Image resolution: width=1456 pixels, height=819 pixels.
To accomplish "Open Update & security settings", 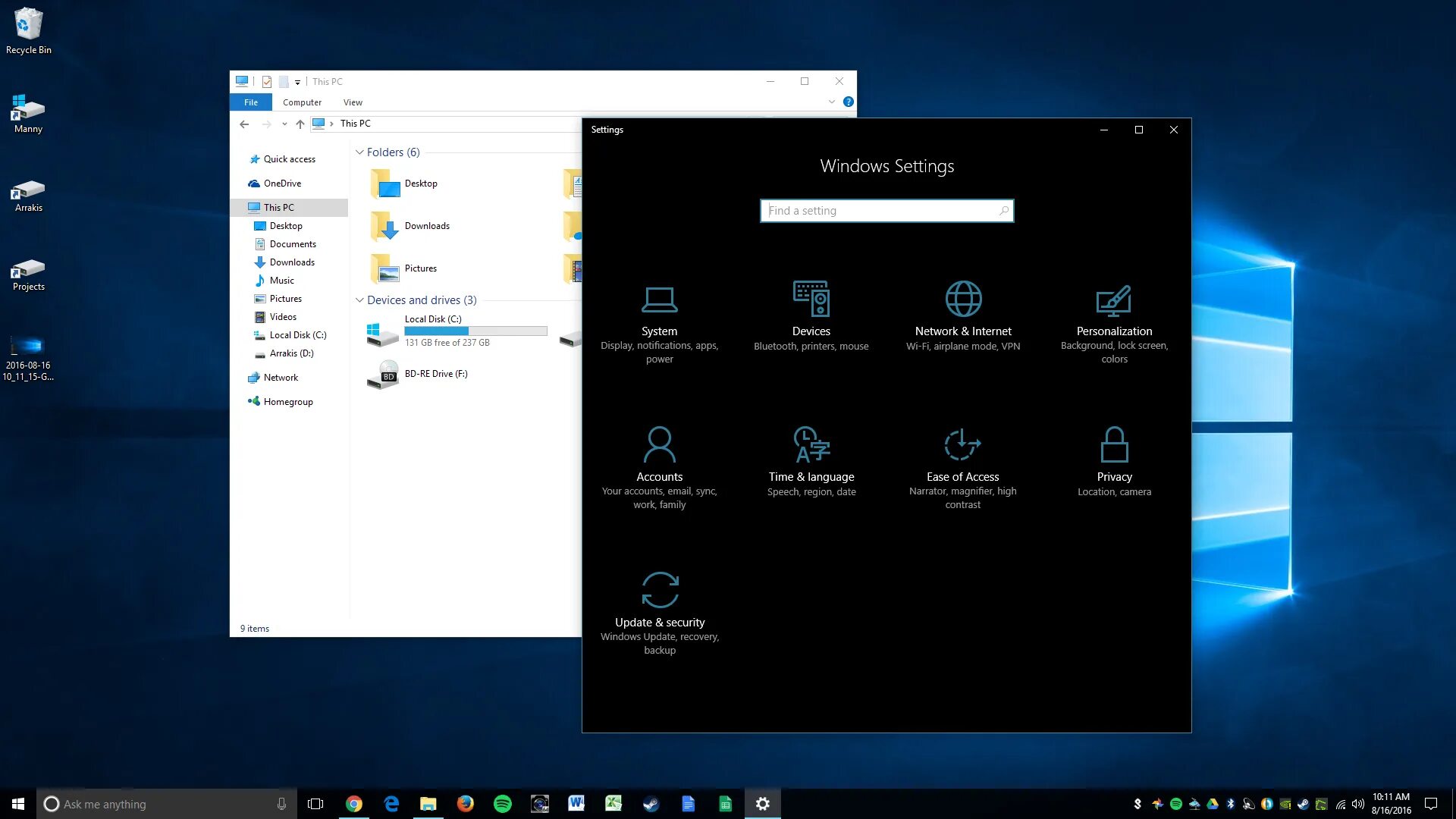I will [x=660, y=608].
